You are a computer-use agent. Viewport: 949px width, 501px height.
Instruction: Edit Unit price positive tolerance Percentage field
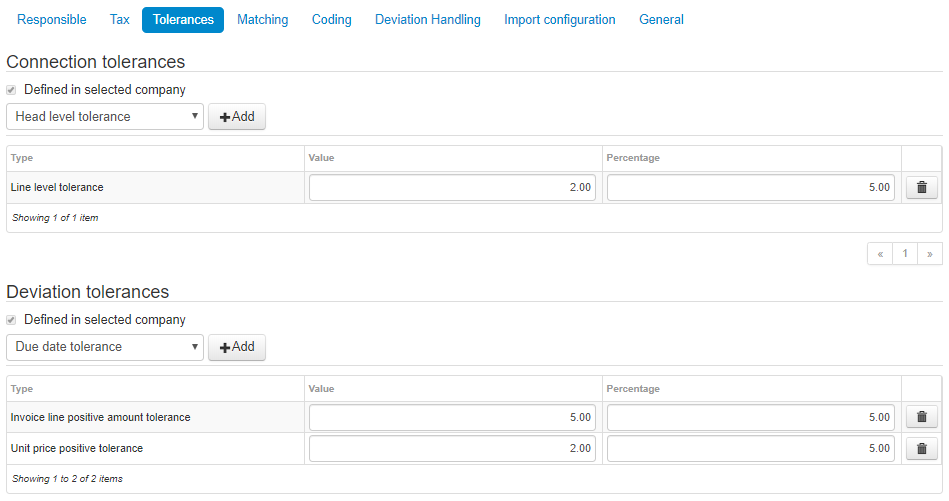pos(750,448)
